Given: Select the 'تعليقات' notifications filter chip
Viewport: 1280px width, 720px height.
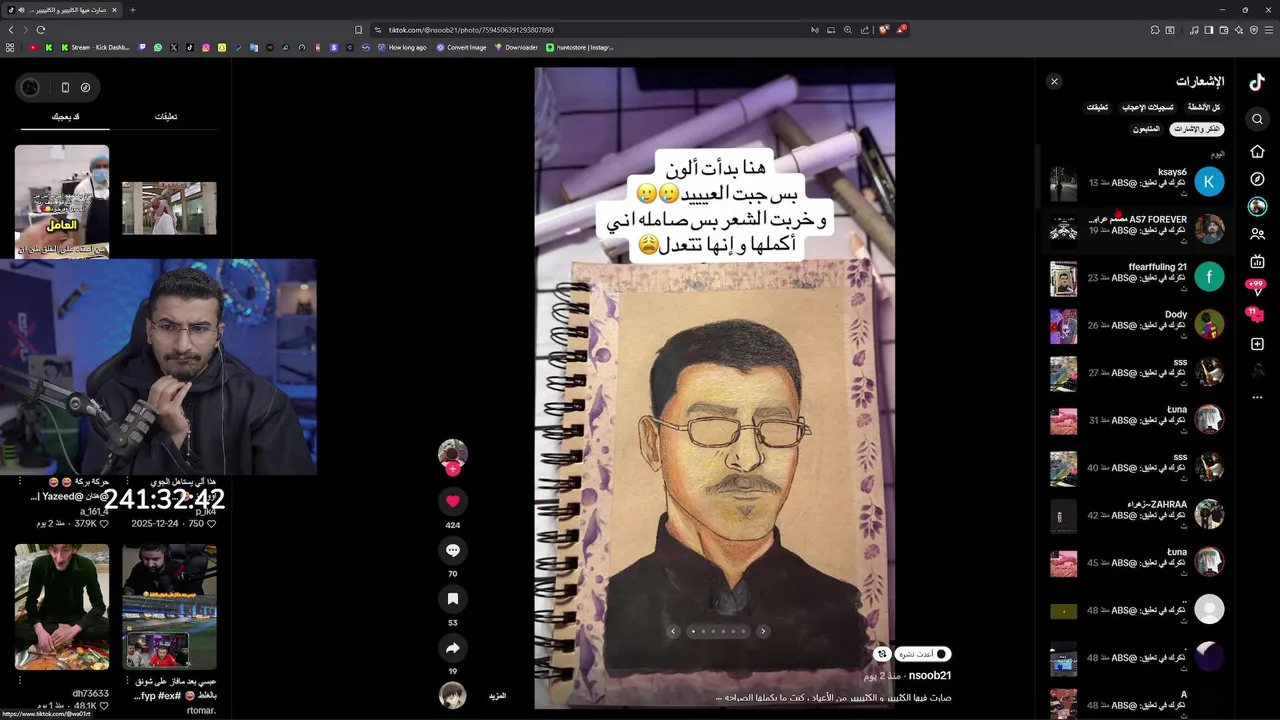Looking at the screenshot, I should [1098, 107].
